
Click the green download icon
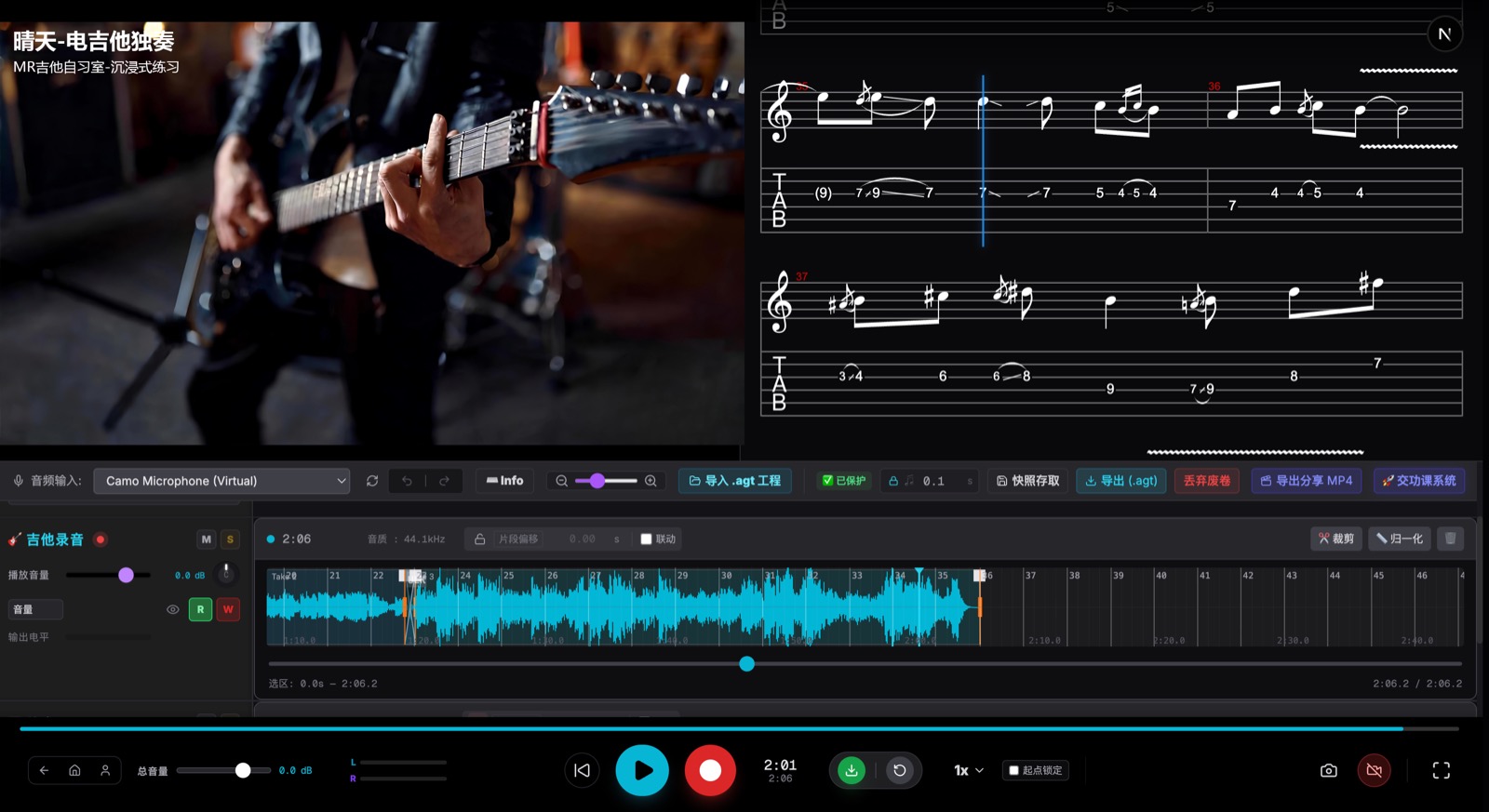point(852,770)
